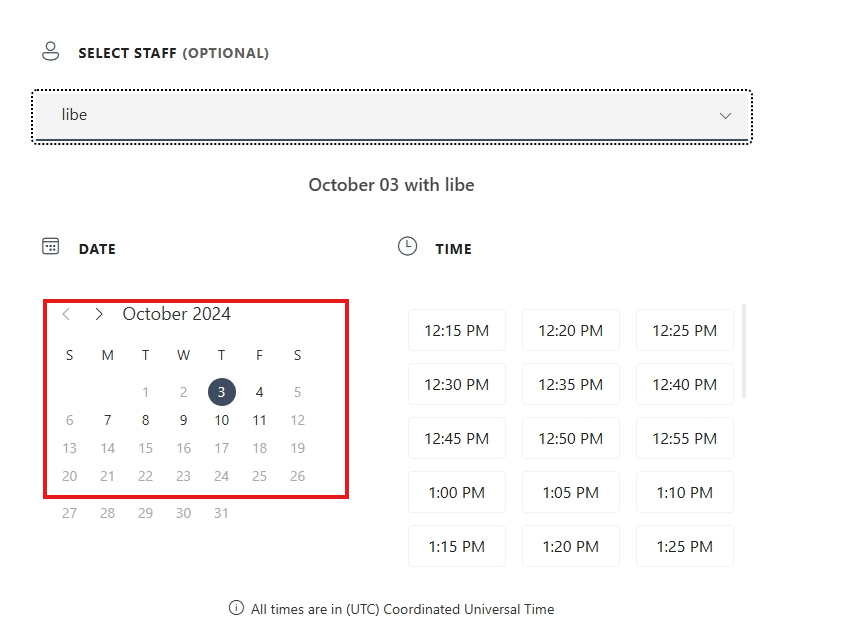Choose the 1:10 PM time slot
Image resolution: width=856 pixels, height=629 pixels.
(685, 492)
